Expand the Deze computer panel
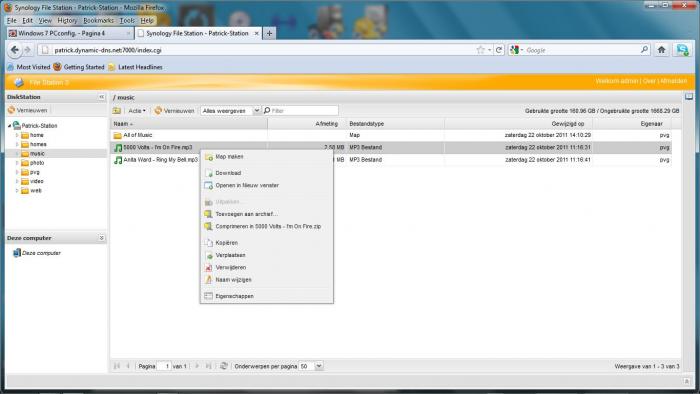This screenshot has width=700, height=394. coord(101,238)
